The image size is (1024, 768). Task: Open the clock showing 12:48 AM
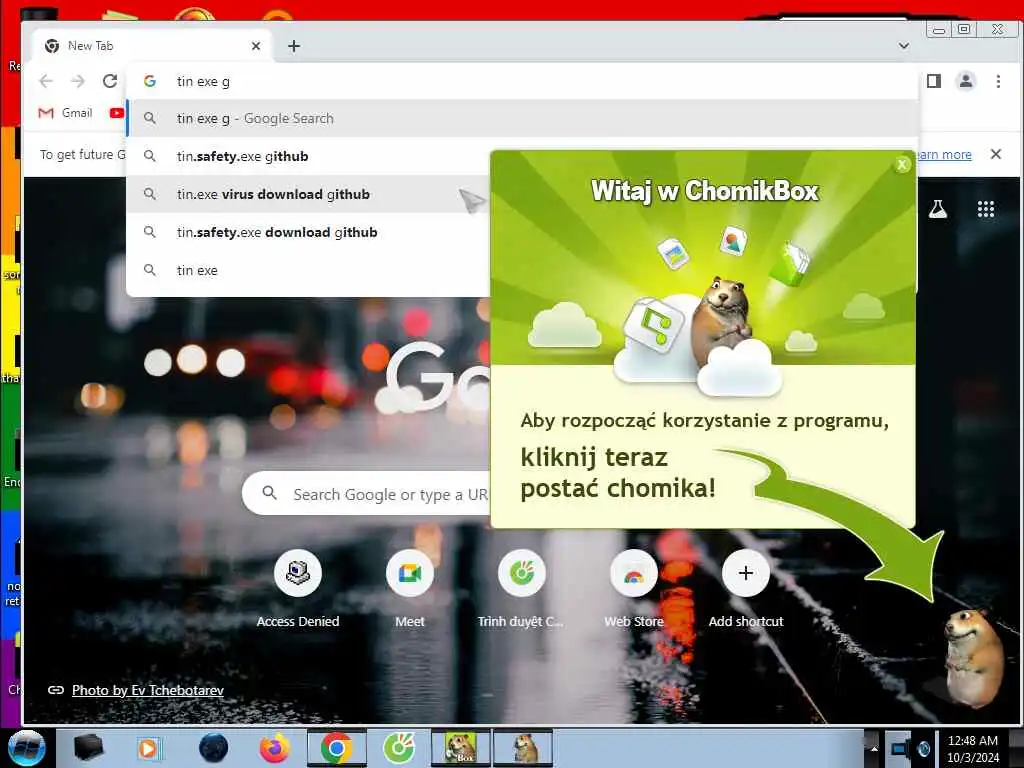(x=973, y=748)
